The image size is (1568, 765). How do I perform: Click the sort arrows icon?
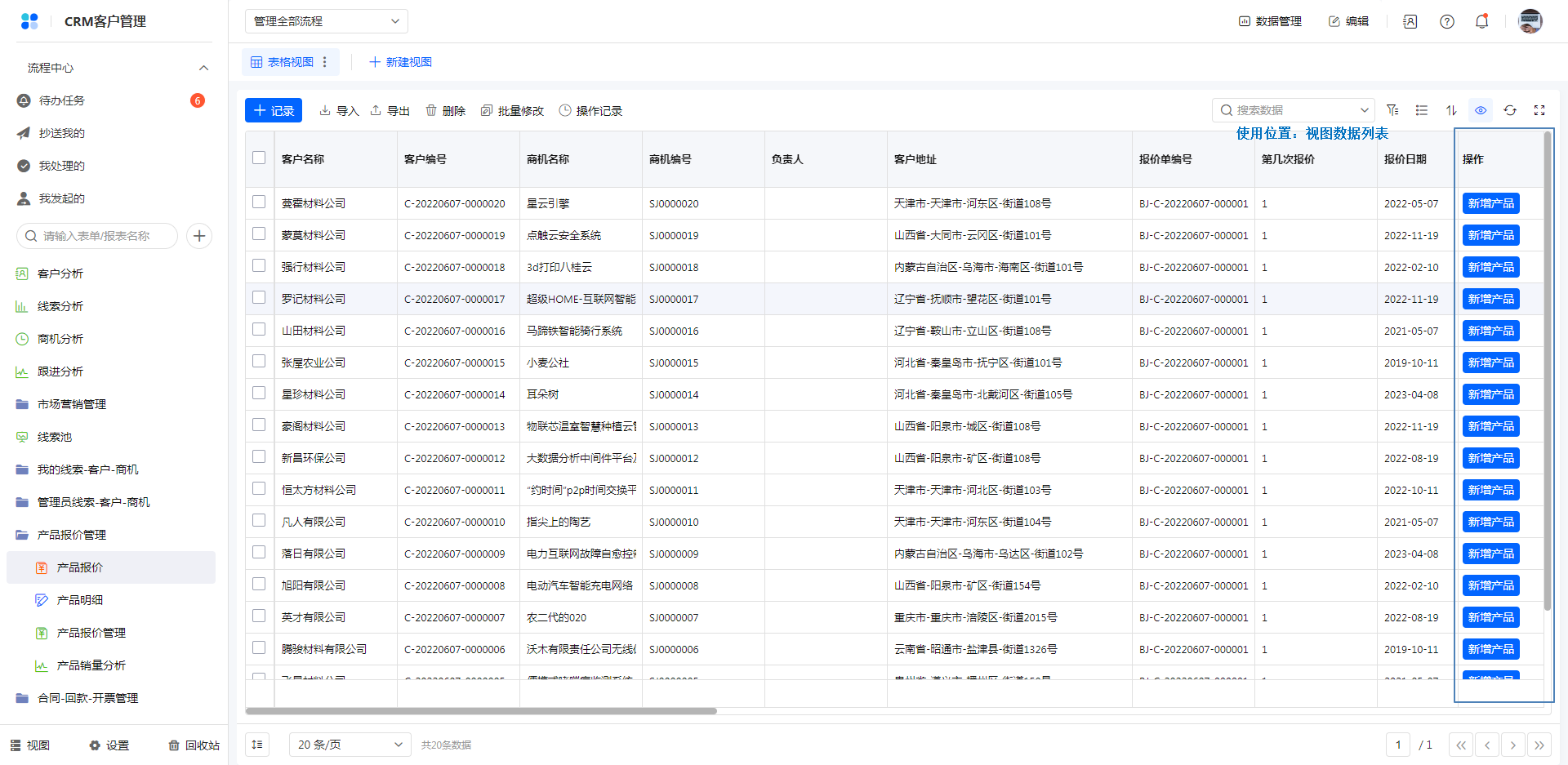click(x=1451, y=110)
